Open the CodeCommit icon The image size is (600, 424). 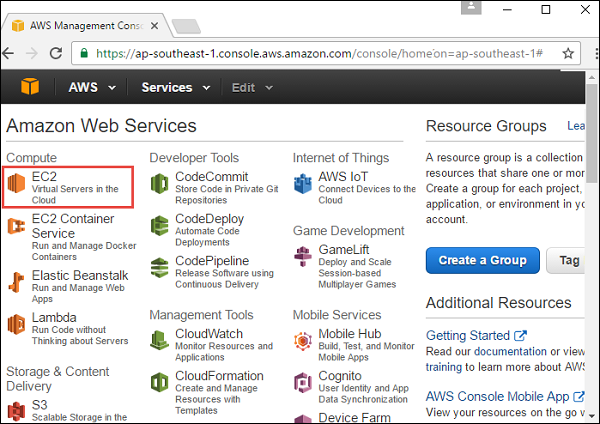160,185
